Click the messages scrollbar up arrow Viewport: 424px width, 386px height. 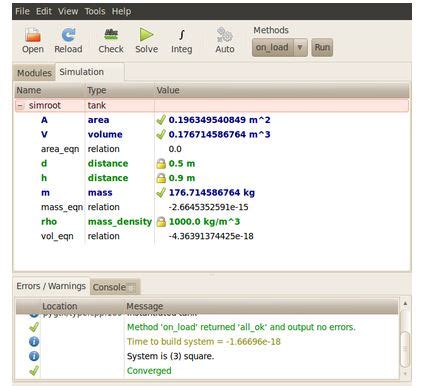click(x=405, y=303)
